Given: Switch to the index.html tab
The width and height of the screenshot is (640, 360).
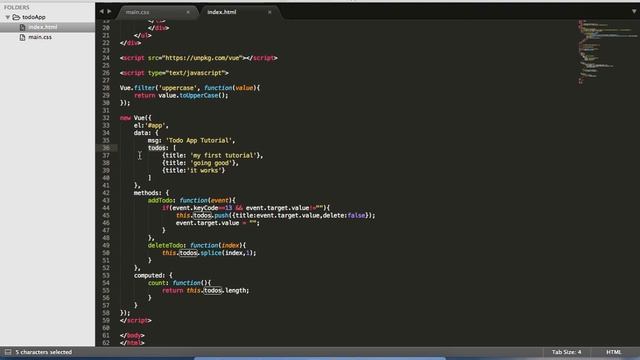Looking at the screenshot, I should coord(222,12).
